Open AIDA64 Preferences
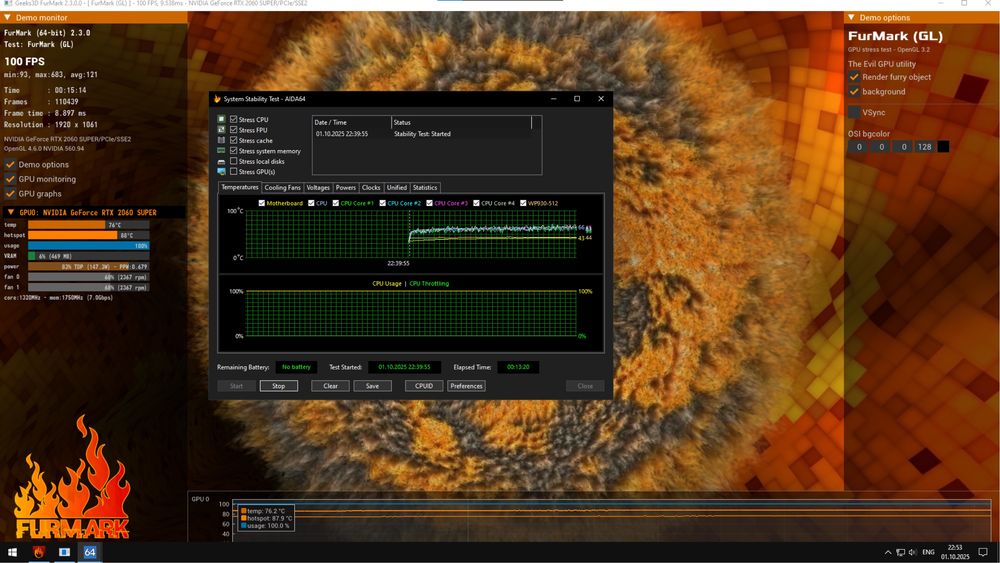This screenshot has width=1000, height=563. [466, 386]
